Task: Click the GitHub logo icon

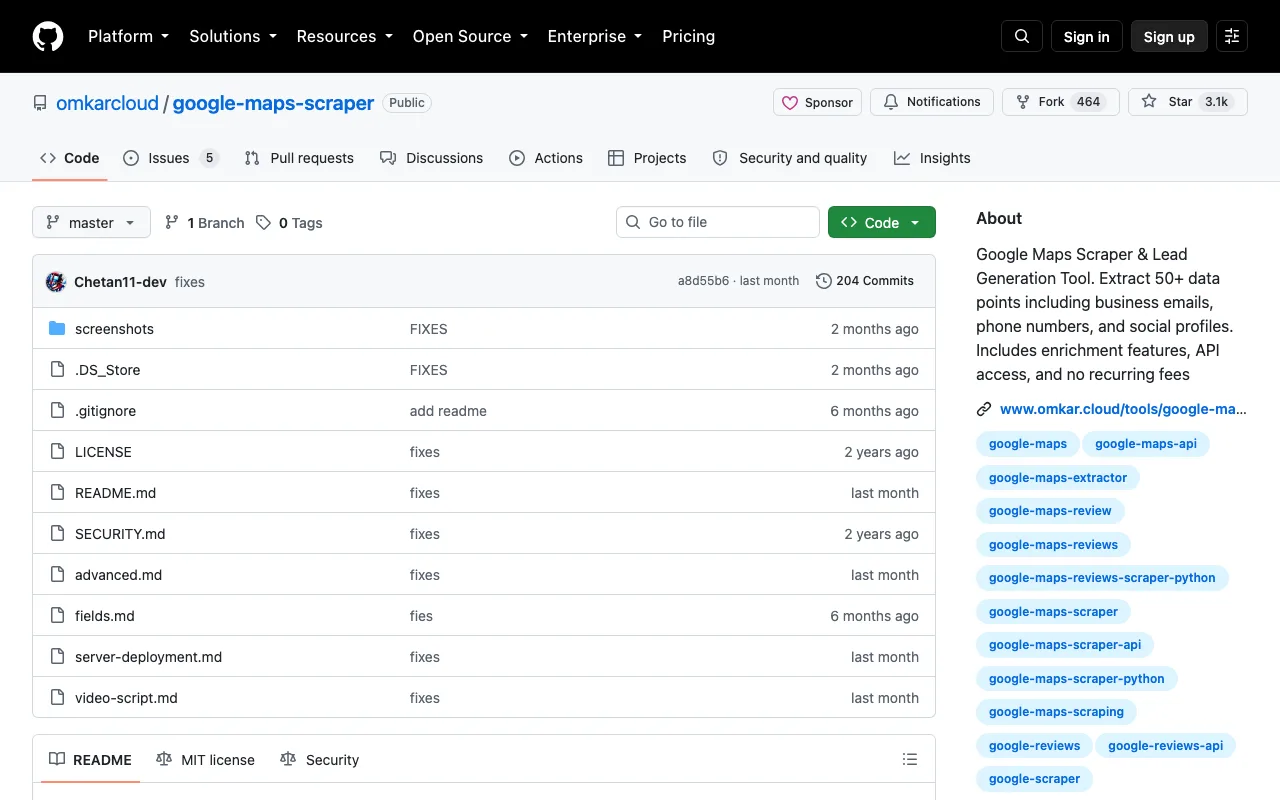Action: [48, 36]
